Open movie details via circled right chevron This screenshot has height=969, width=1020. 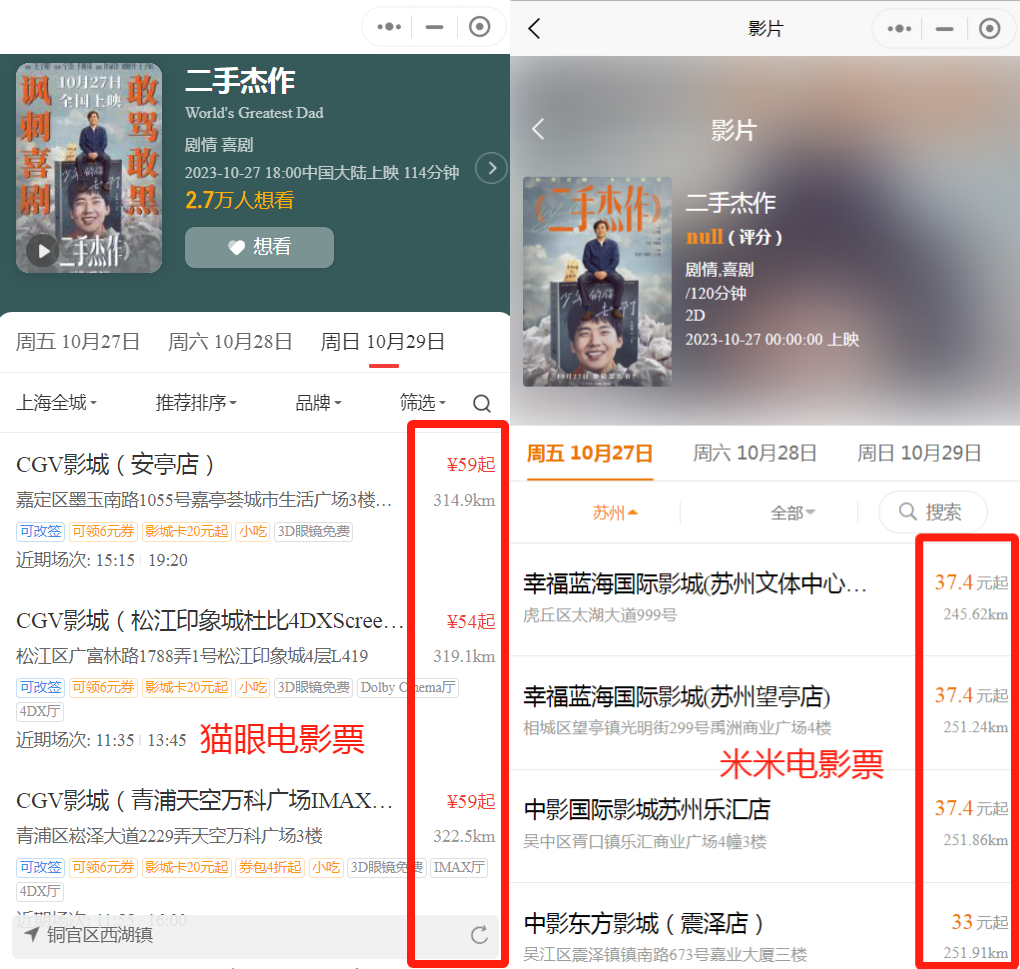[492, 168]
